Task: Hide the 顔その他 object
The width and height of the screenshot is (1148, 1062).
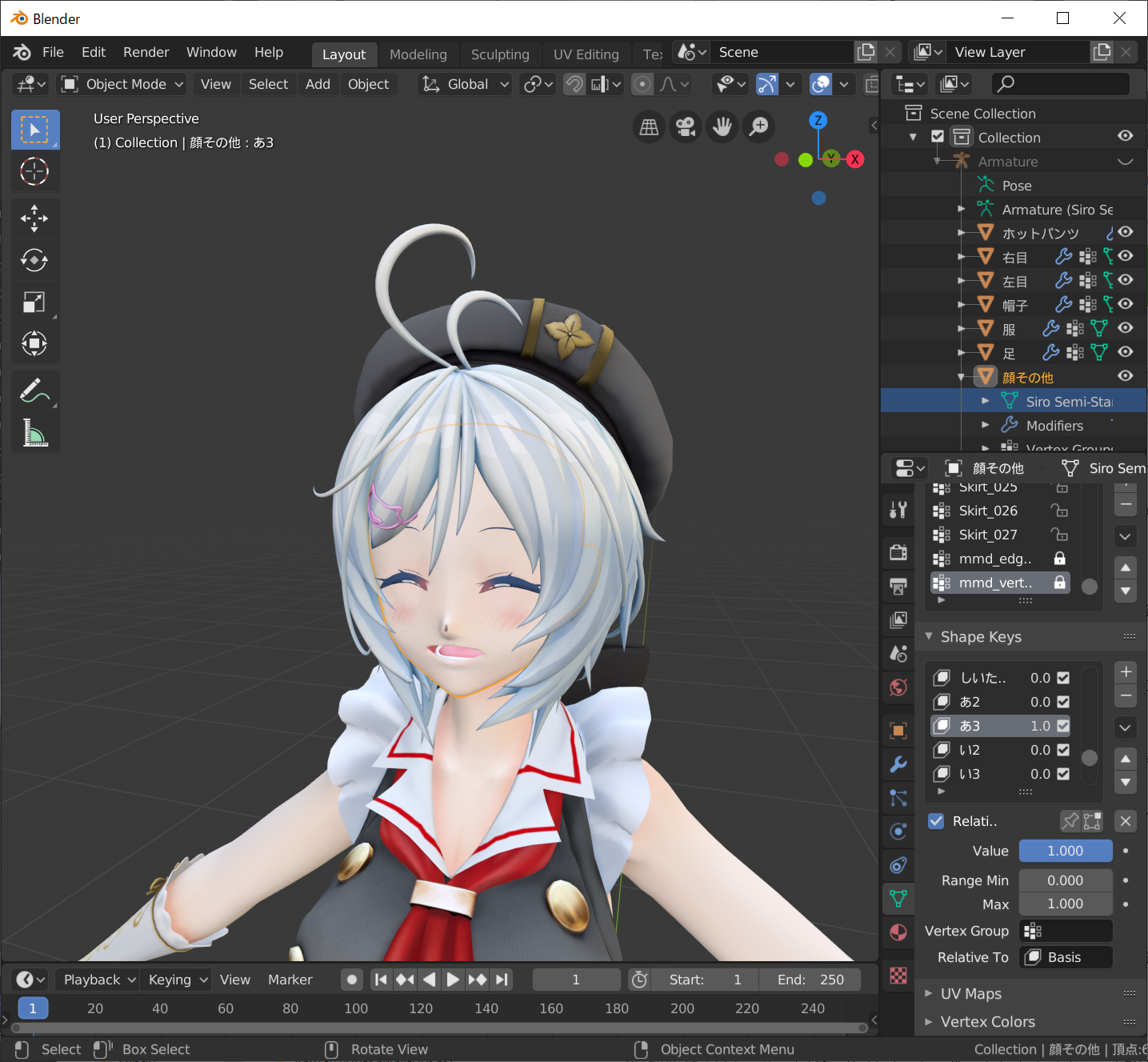Action: (1126, 376)
